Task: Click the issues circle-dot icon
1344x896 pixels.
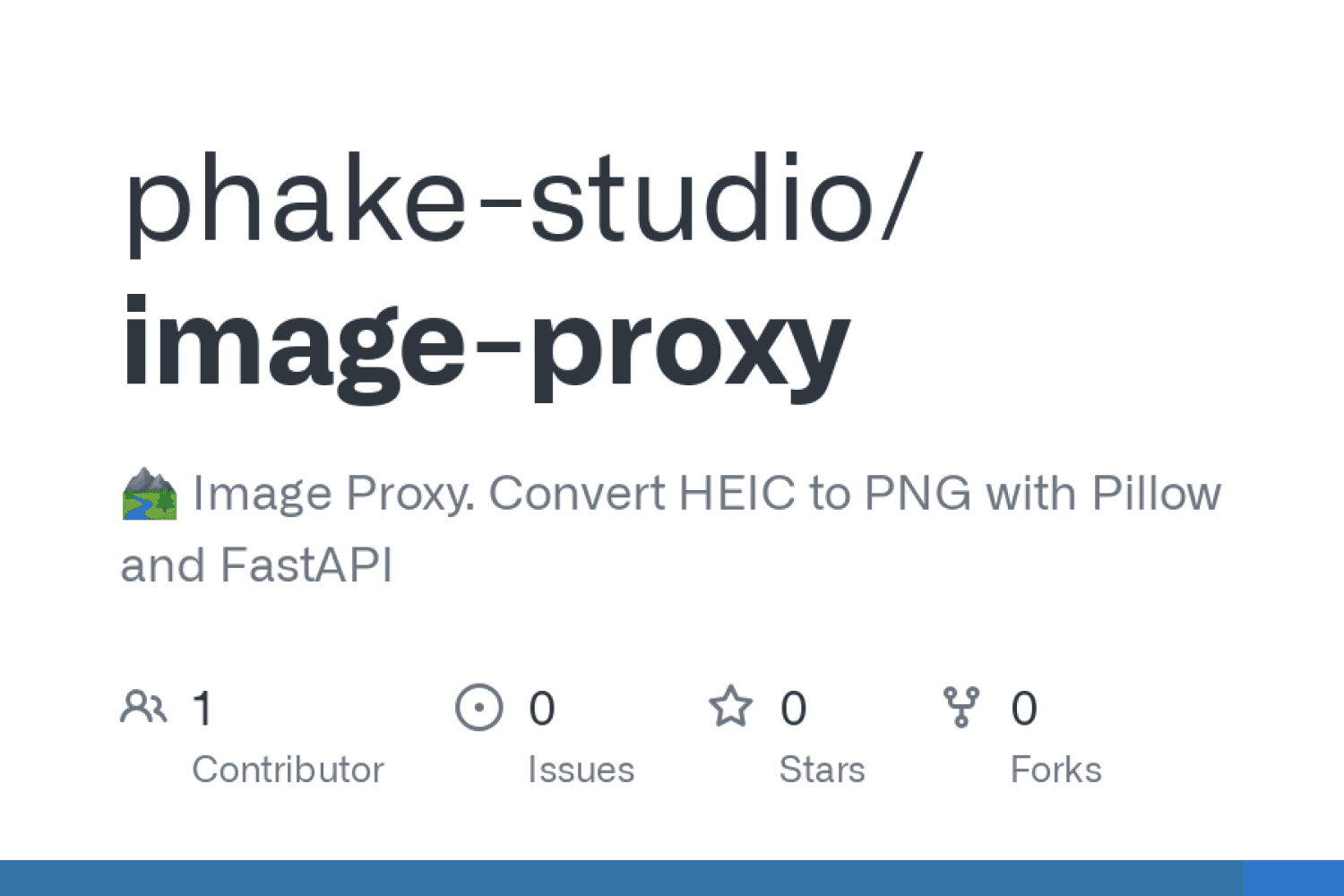Action: point(479,708)
